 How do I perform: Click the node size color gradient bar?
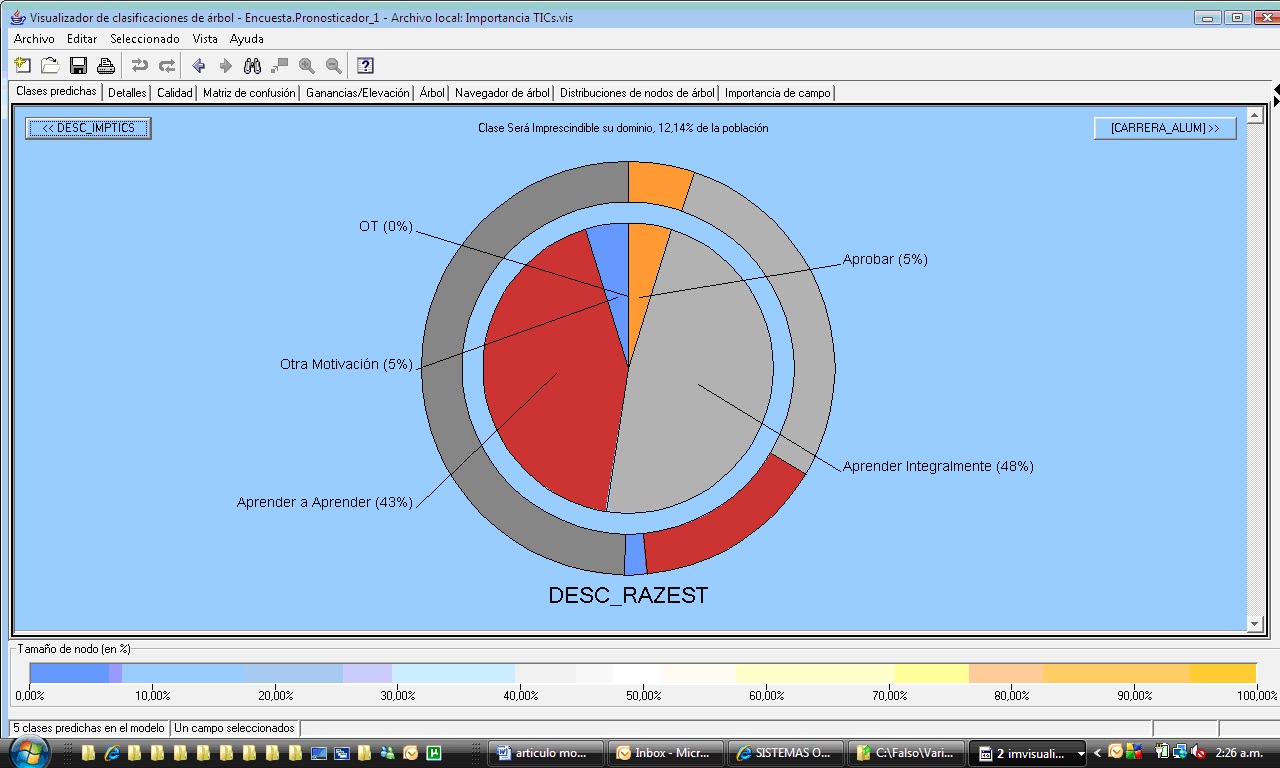[642, 673]
